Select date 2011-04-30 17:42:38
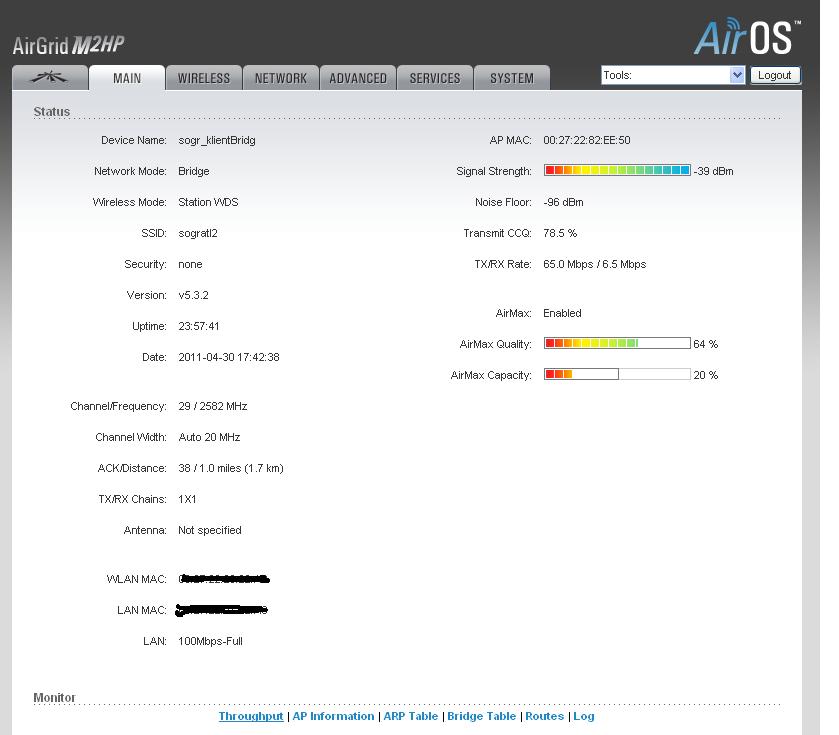Viewport: 839px width, 735px height. pos(229,357)
